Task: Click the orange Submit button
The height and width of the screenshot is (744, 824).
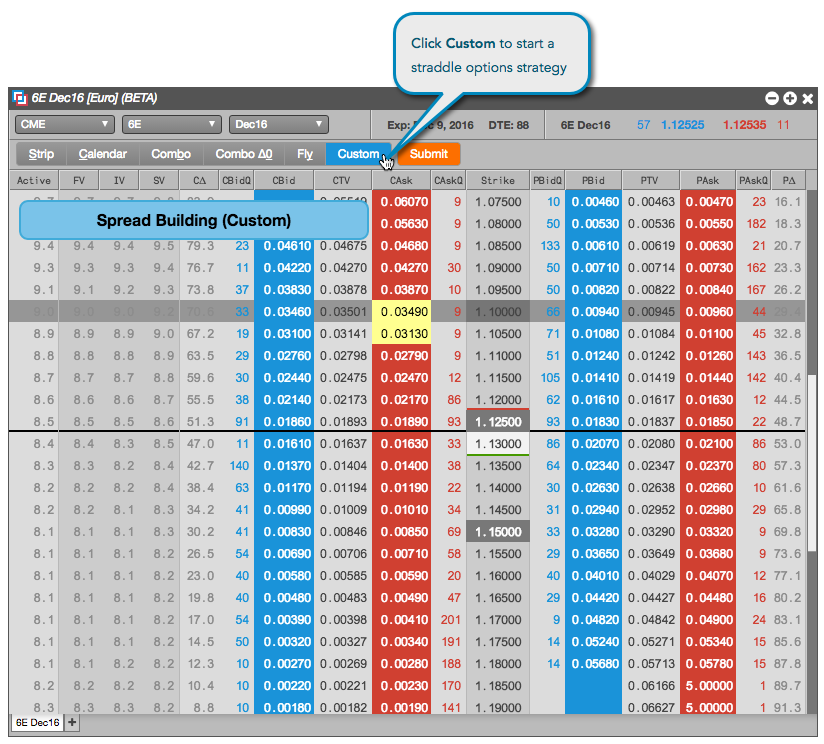Action: click(x=429, y=154)
